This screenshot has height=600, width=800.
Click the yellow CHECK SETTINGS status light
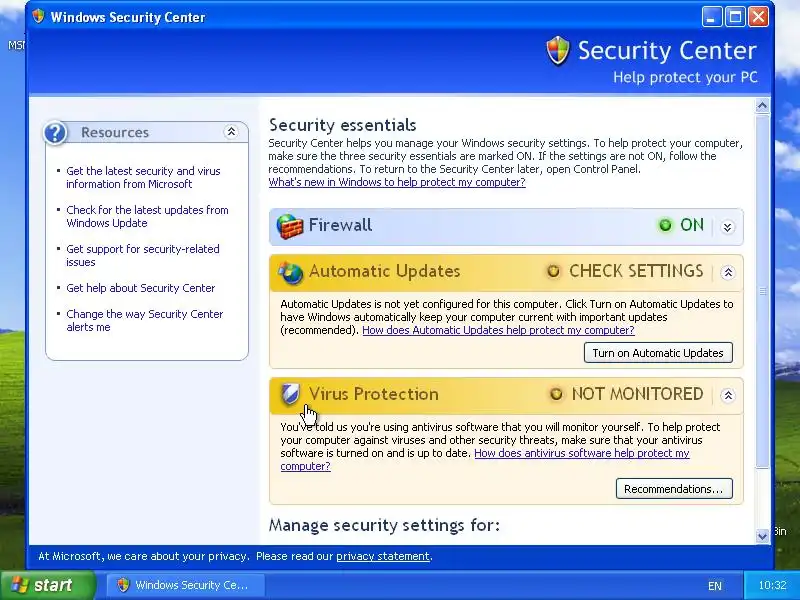click(x=553, y=271)
